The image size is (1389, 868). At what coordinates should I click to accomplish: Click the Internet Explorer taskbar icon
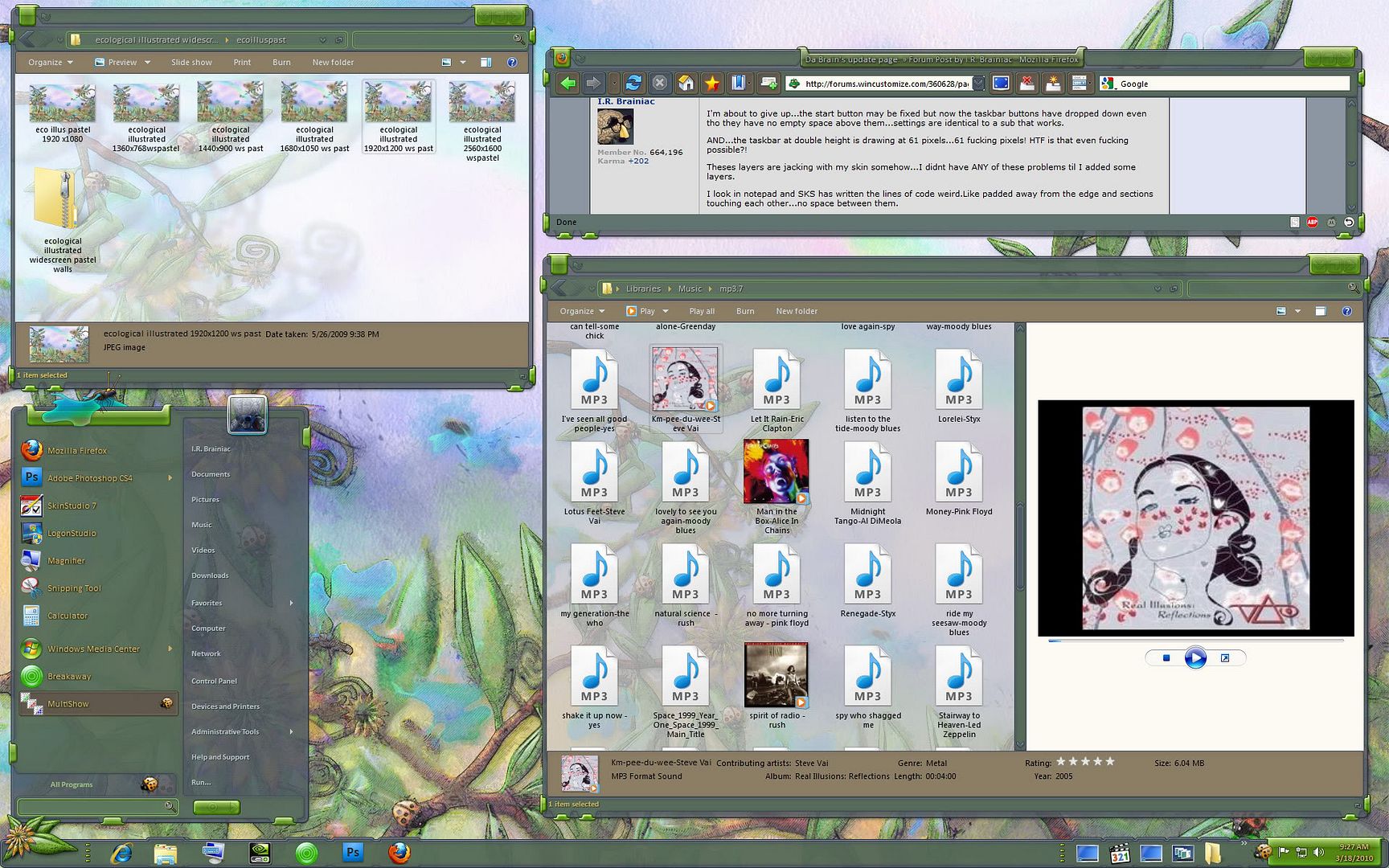121,854
